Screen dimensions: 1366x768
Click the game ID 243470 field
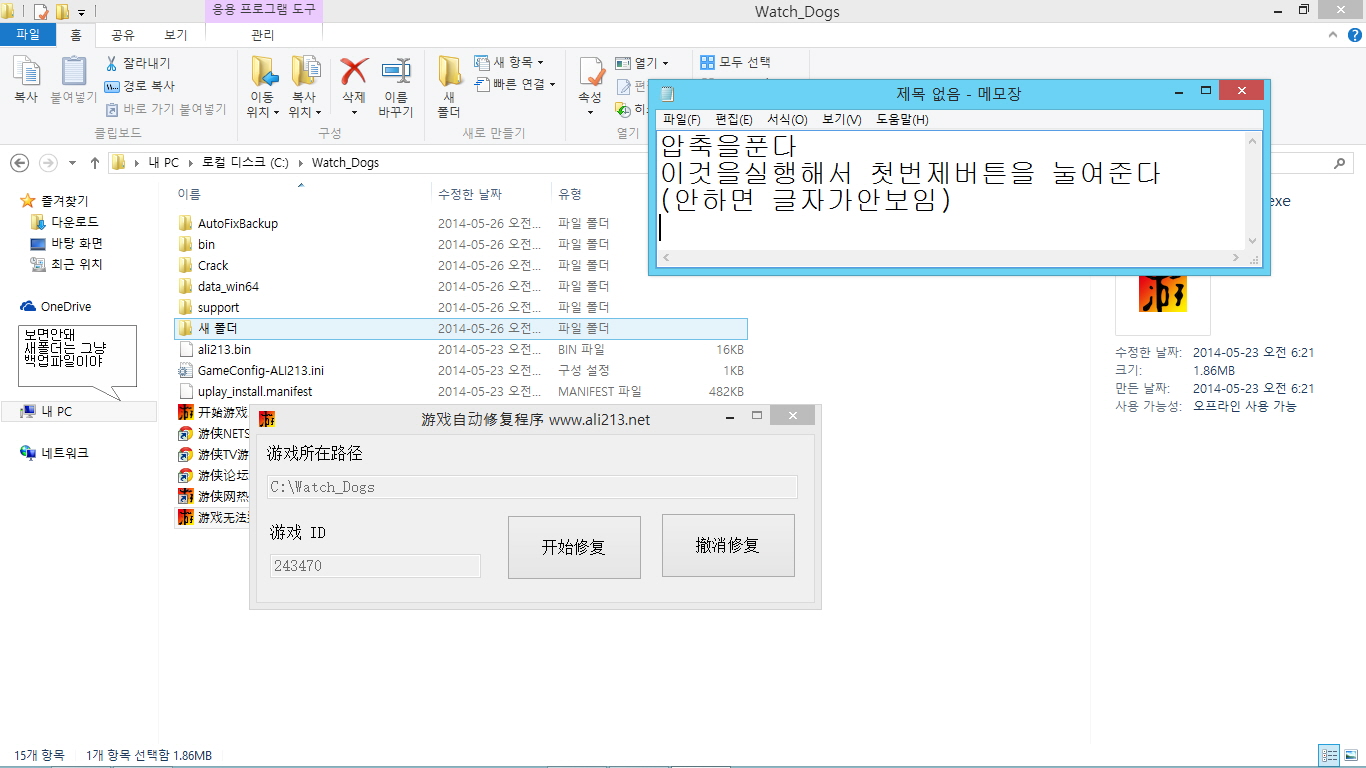375,566
